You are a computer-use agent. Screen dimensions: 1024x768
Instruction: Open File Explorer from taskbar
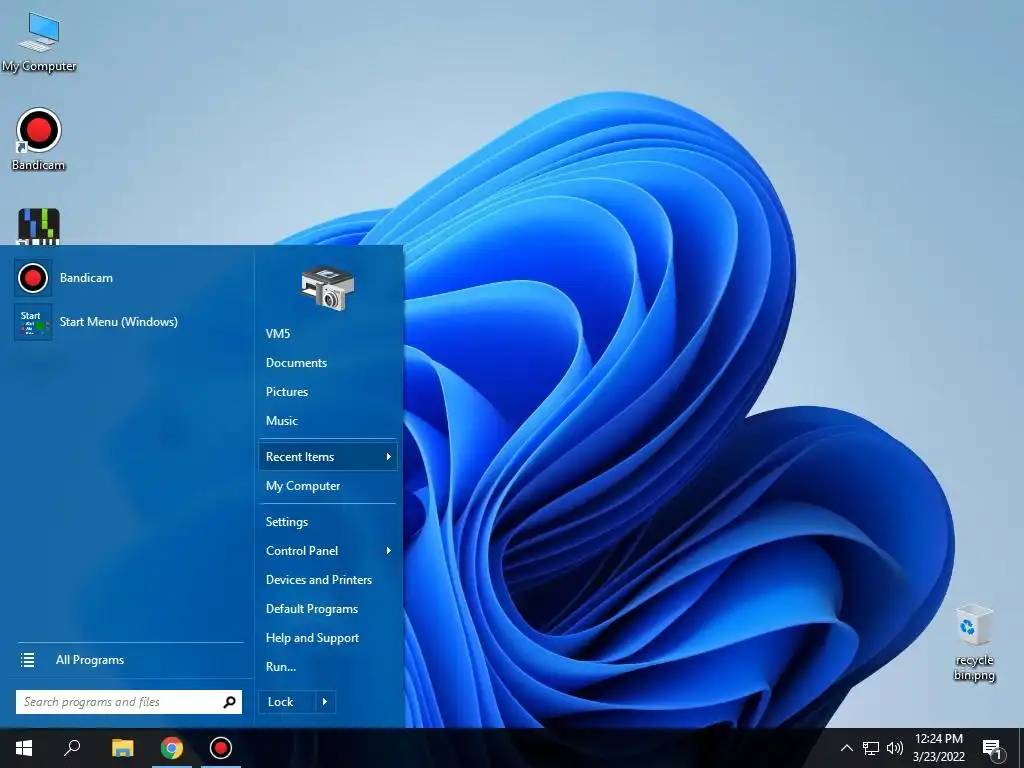[122, 748]
